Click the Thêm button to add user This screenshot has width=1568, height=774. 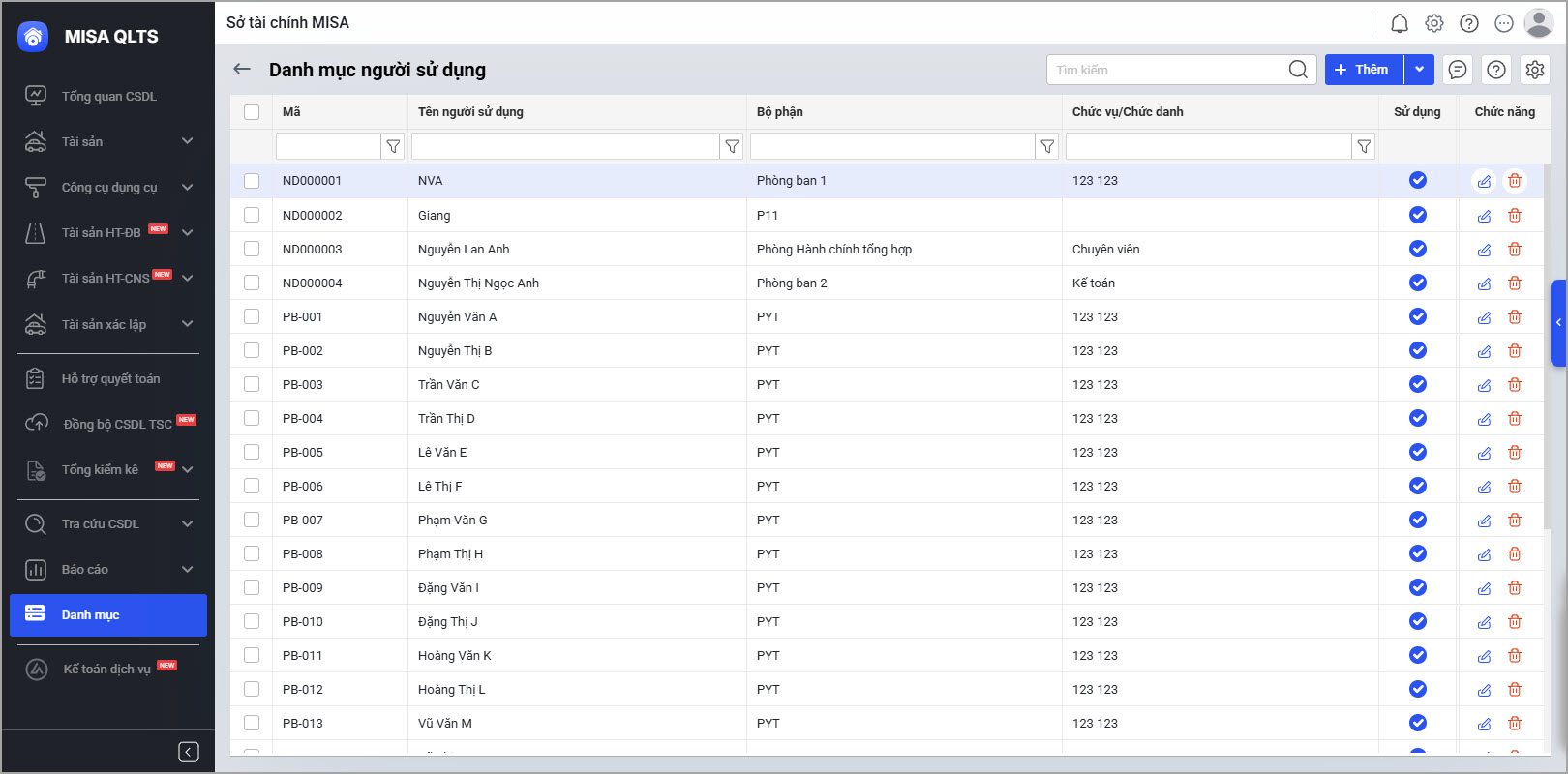[x=1364, y=70]
